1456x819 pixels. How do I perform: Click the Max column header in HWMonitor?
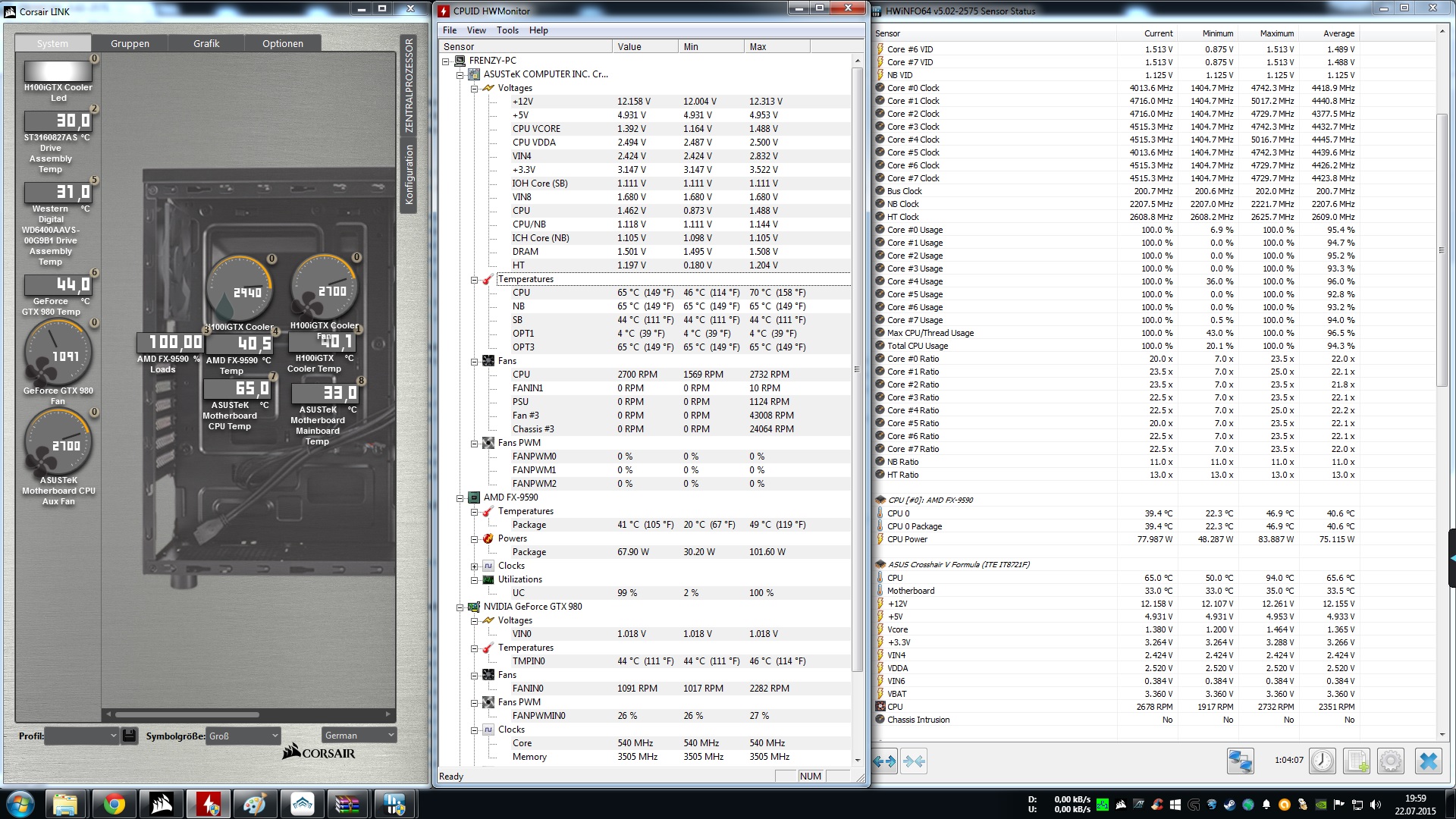(777, 46)
